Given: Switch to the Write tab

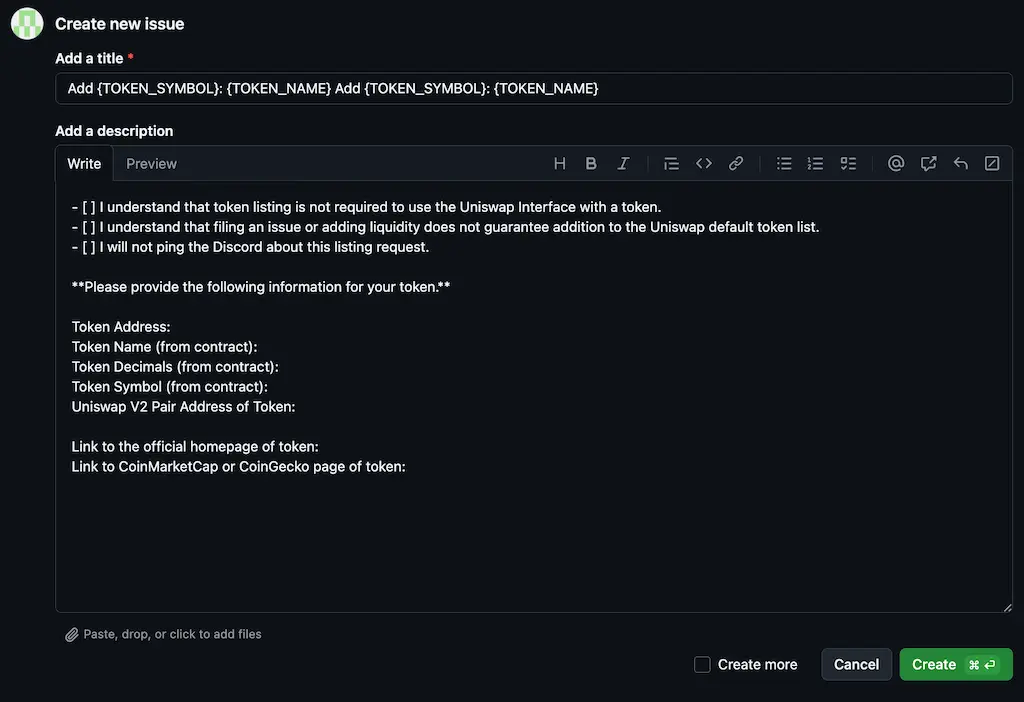Looking at the screenshot, I should coord(84,164).
